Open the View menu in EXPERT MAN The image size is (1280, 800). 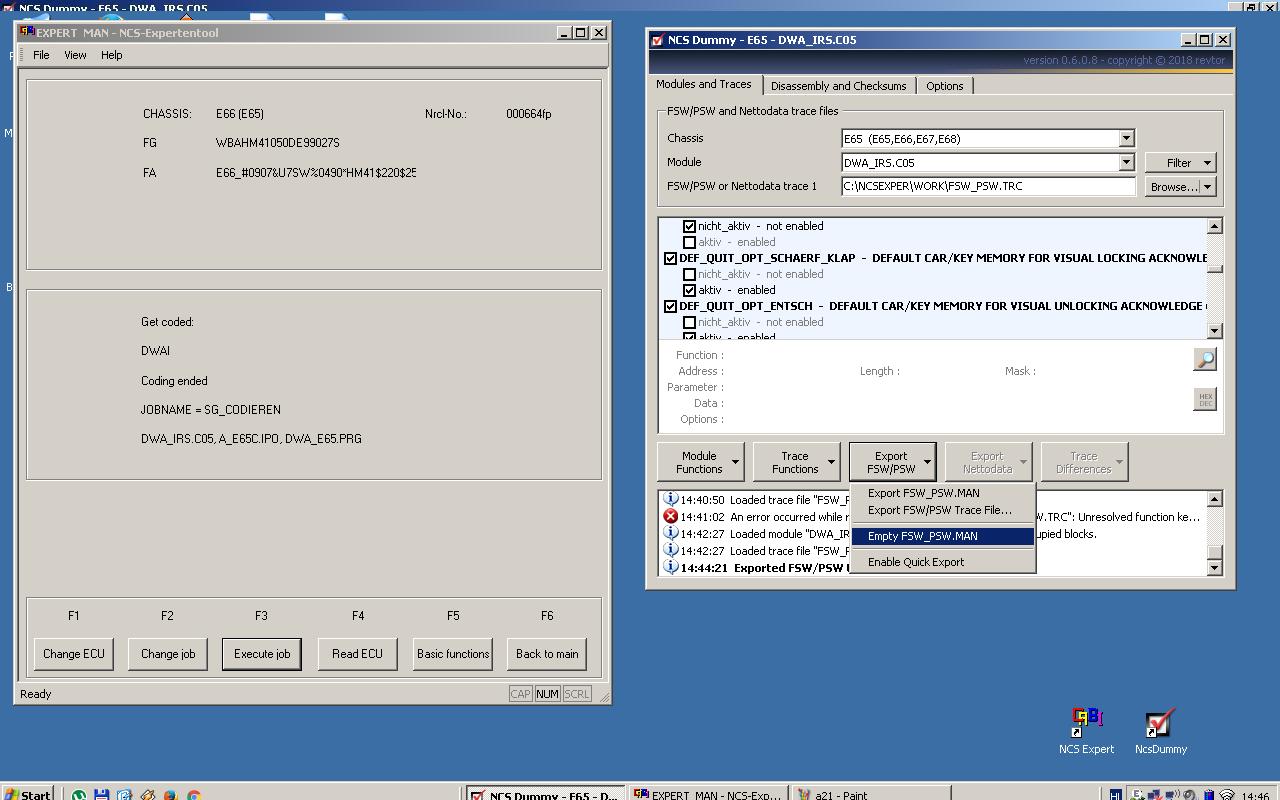pos(75,55)
